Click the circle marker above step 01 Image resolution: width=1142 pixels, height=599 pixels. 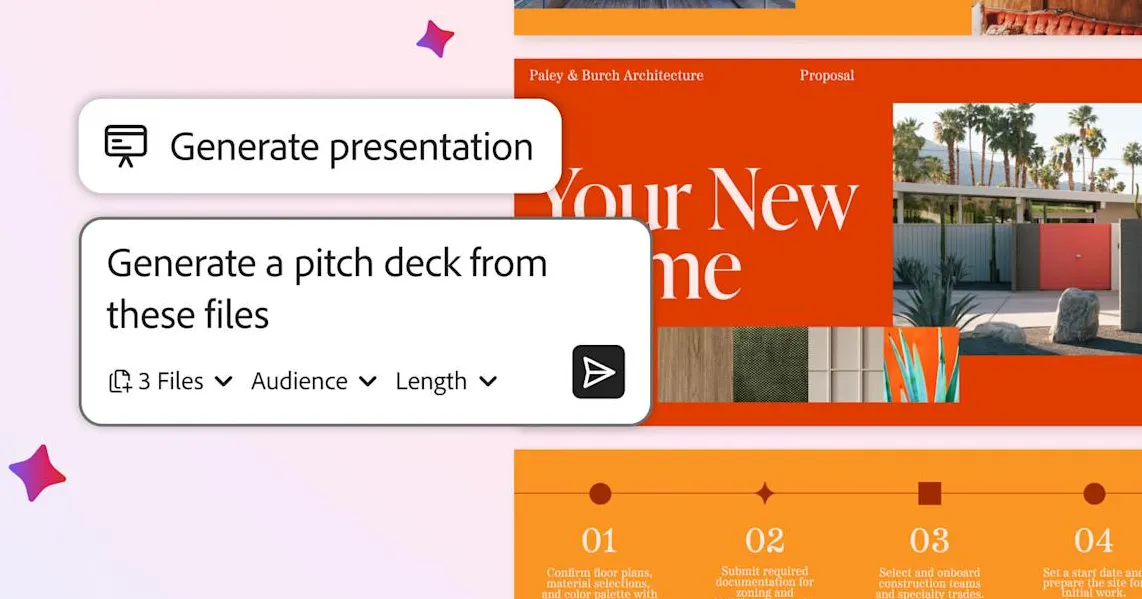click(599, 492)
